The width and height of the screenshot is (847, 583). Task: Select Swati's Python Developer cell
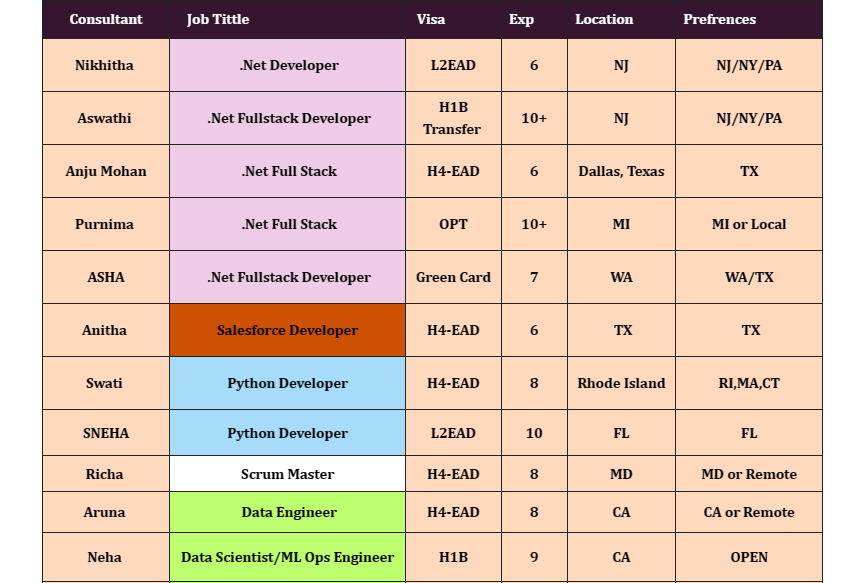click(x=287, y=383)
